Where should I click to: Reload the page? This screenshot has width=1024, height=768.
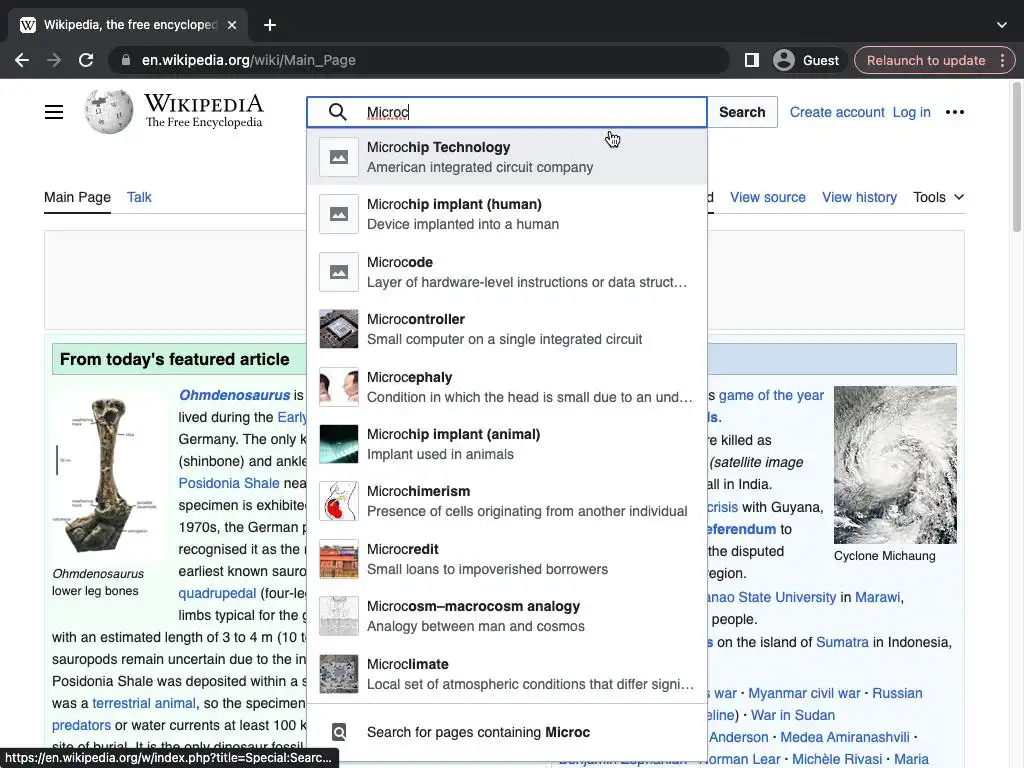tap(86, 60)
